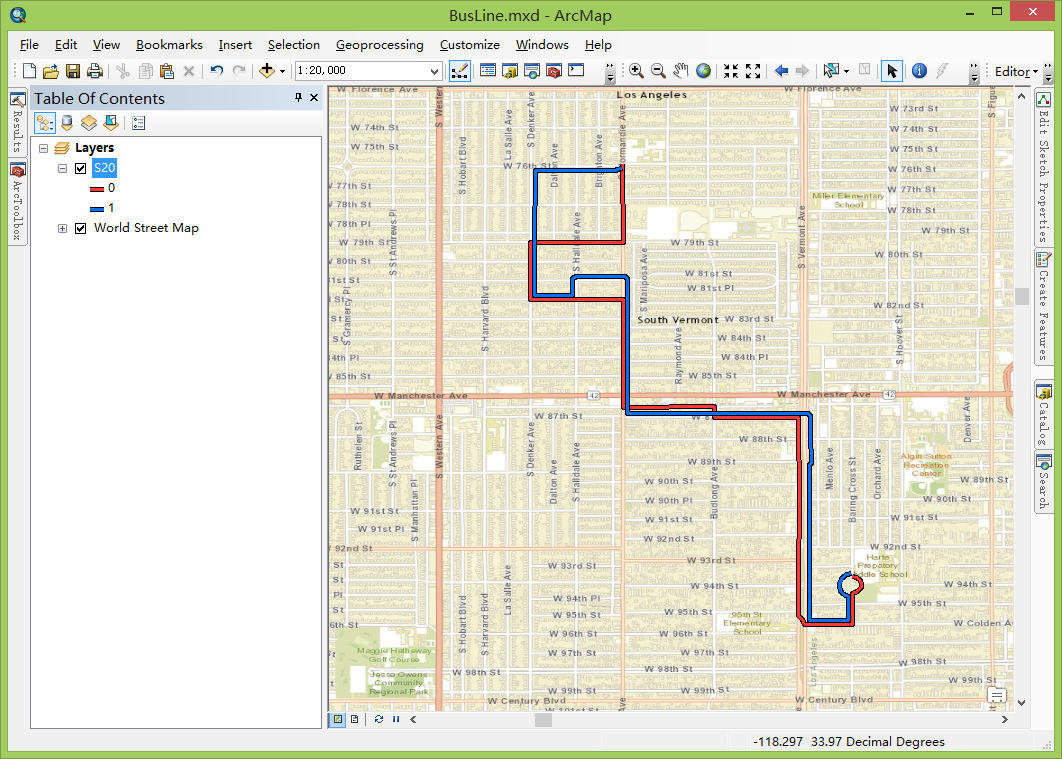Open the Insert menu

pos(235,45)
